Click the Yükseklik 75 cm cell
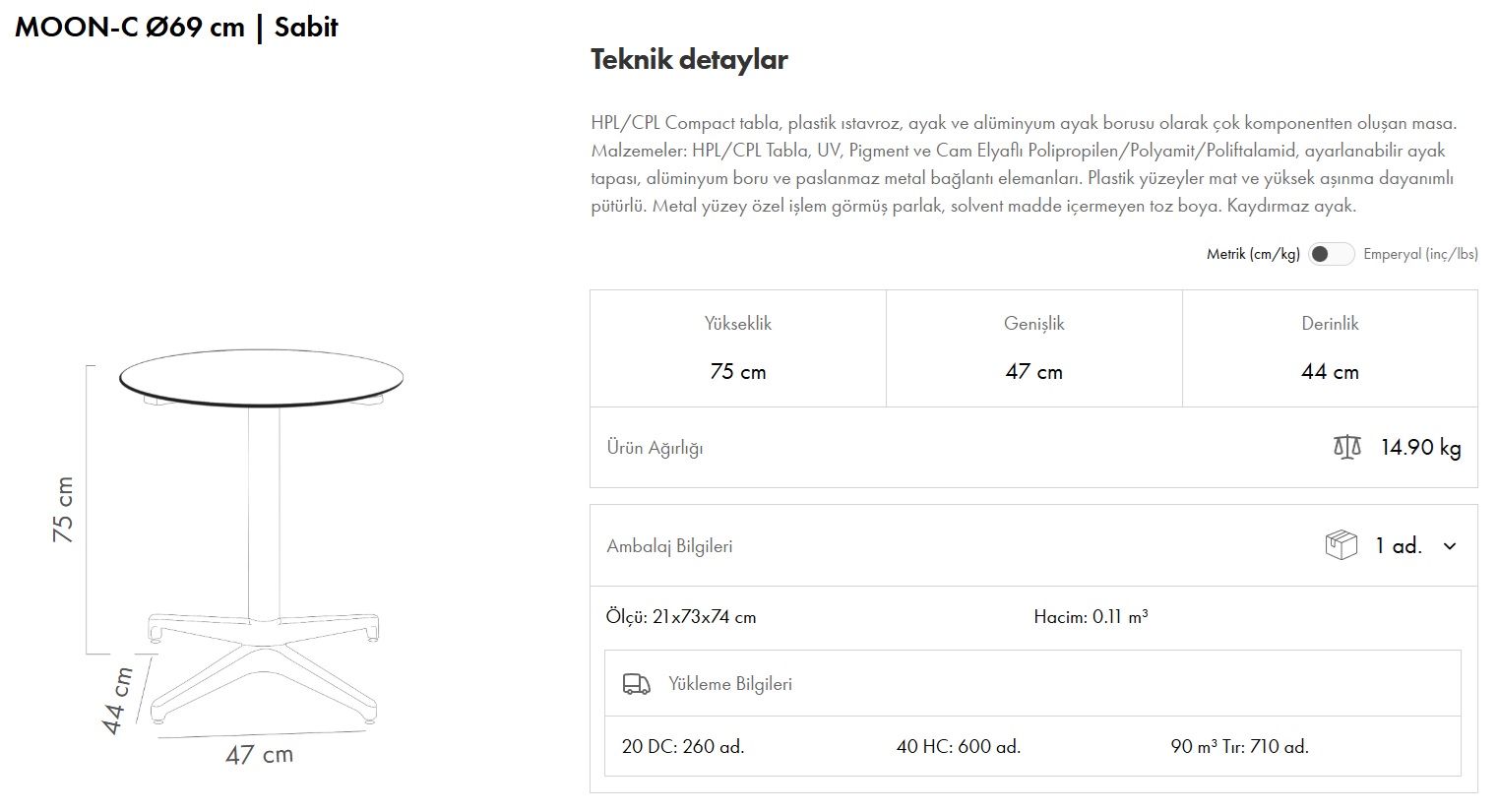This screenshot has width=1498, height=812. (738, 348)
